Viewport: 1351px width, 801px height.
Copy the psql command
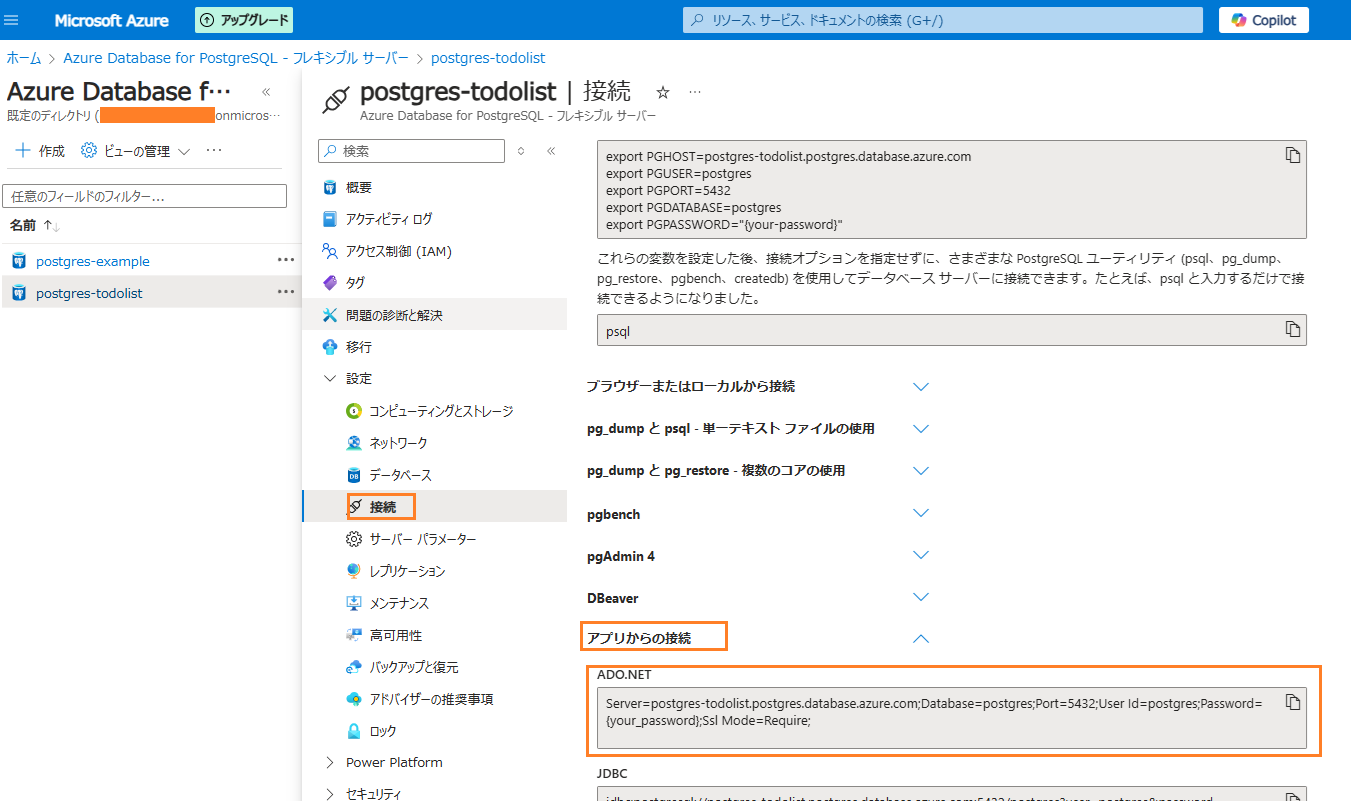coord(1292,329)
